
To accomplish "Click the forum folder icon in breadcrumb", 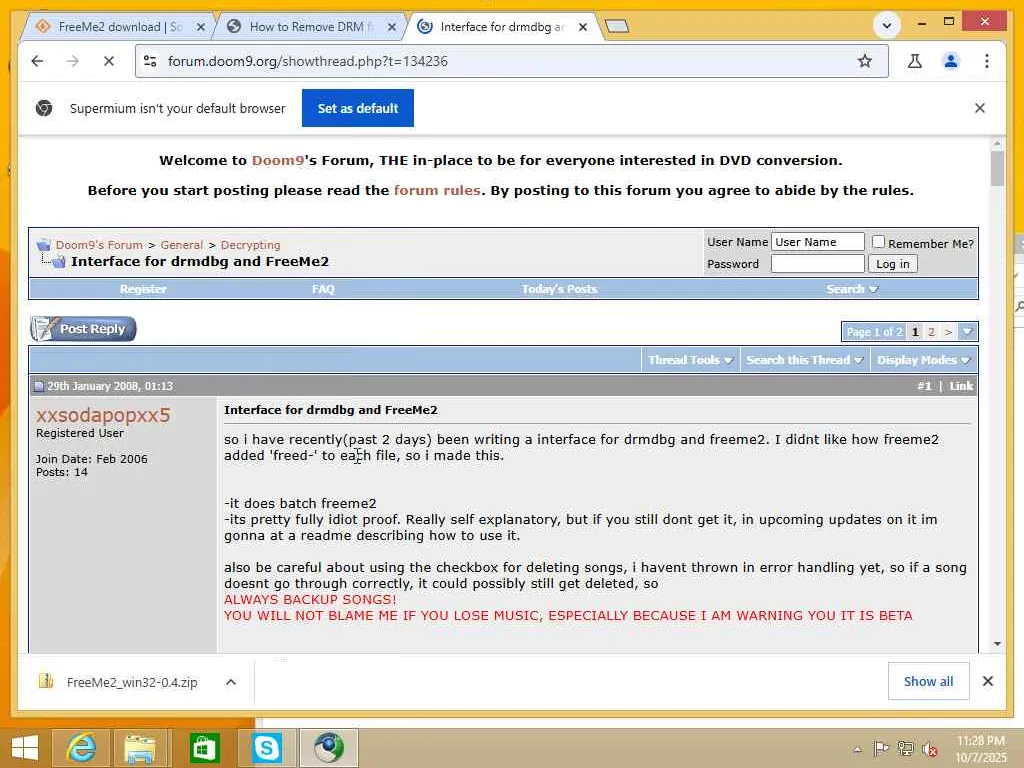I will [x=44, y=245].
